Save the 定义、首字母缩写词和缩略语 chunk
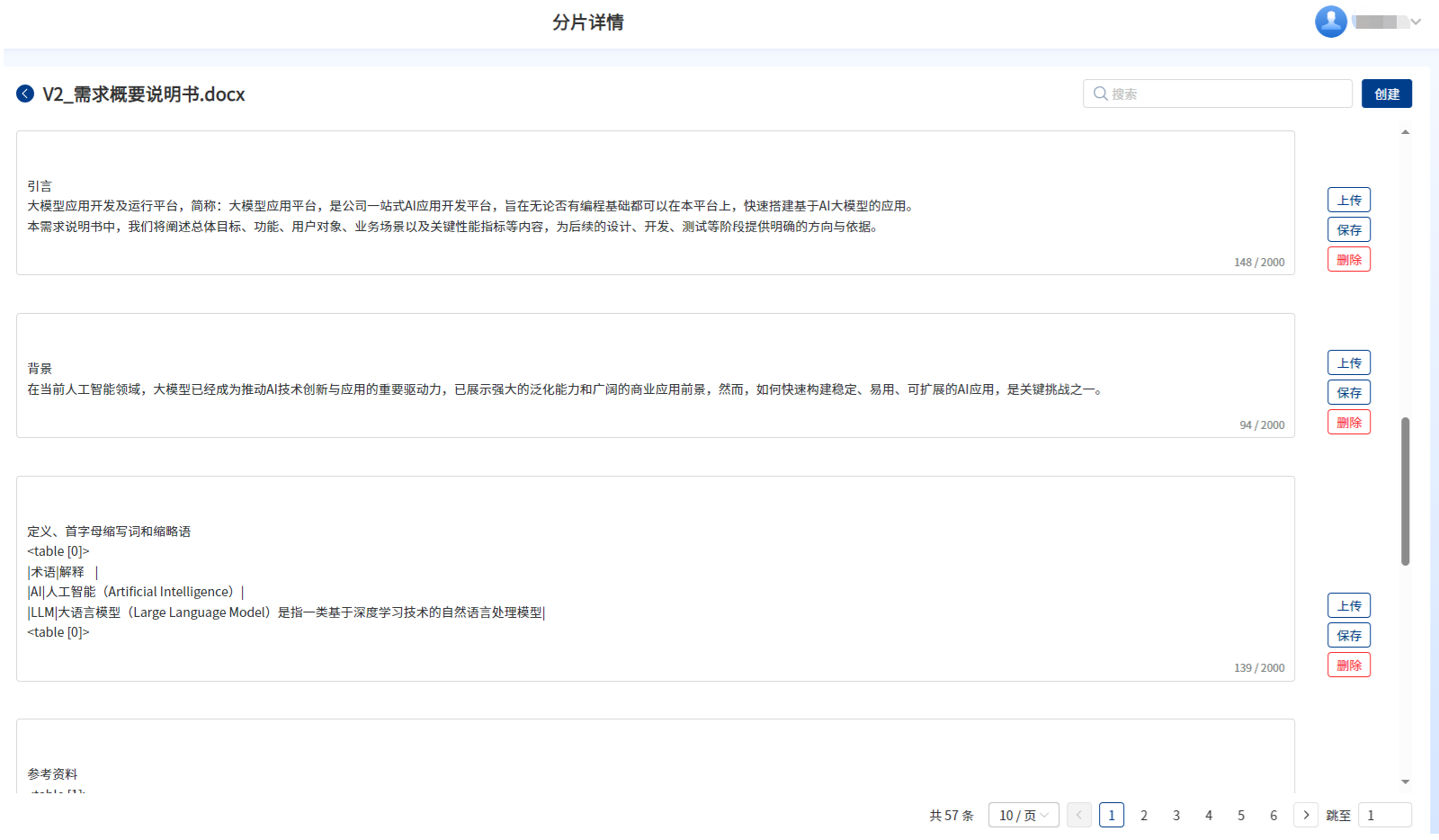The image size is (1439, 840). (x=1348, y=635)
